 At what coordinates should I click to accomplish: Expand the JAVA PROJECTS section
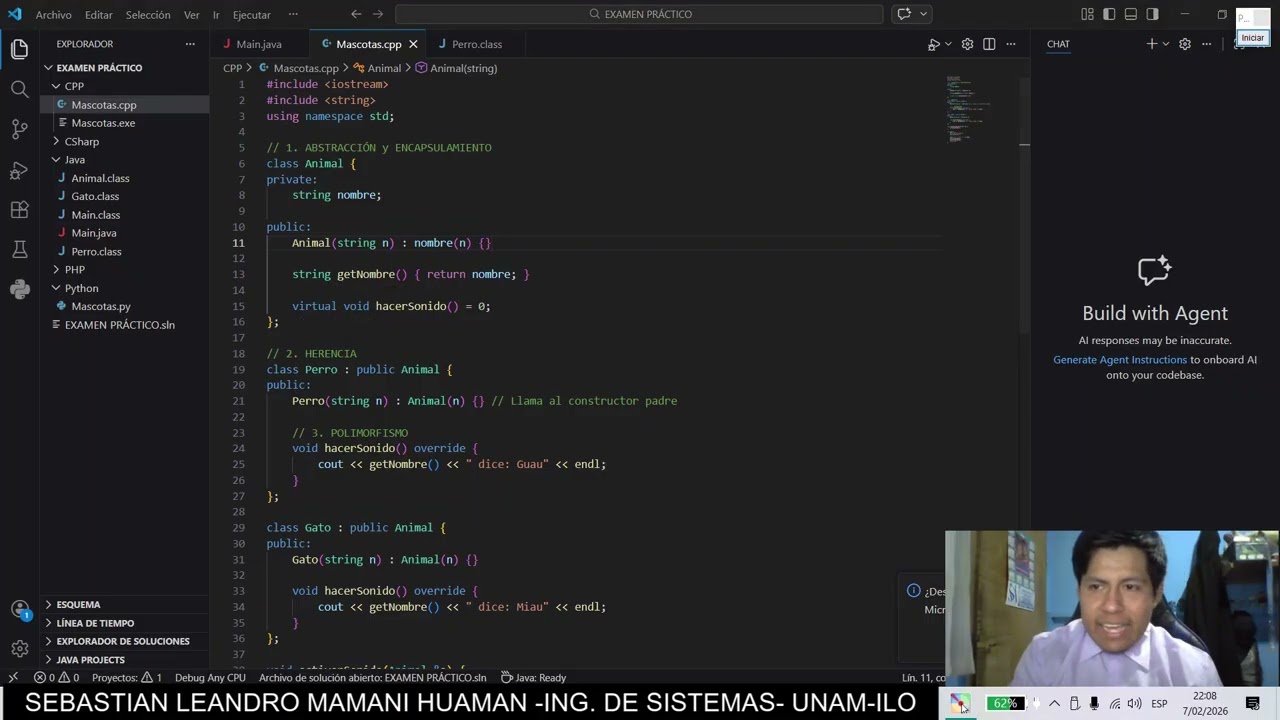click(x=125, y=660)
